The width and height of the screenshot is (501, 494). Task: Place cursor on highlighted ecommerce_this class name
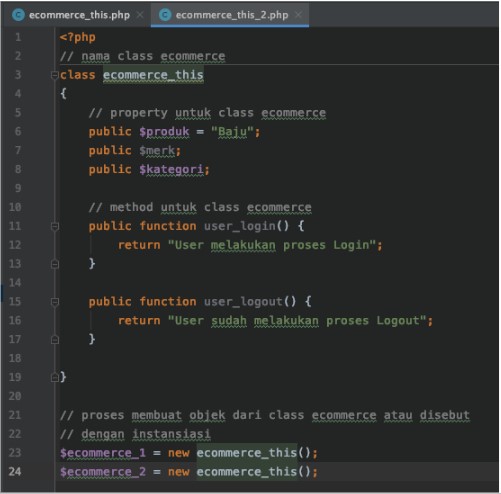153,75
